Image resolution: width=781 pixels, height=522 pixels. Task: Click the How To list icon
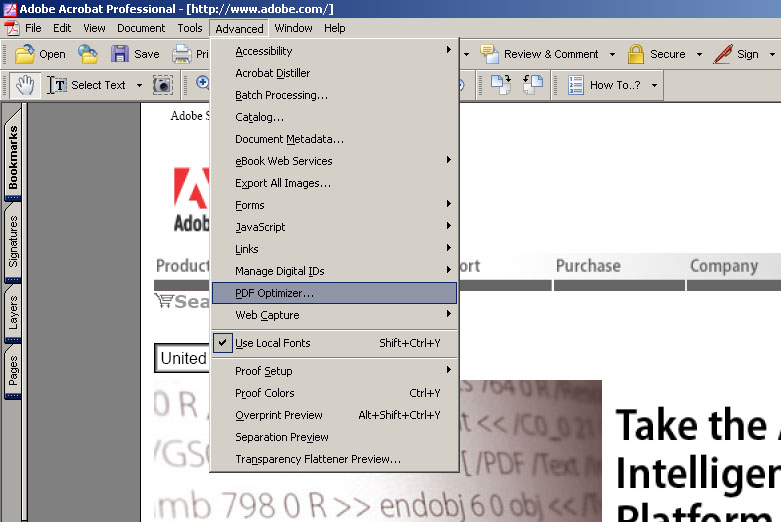point(576,85)
